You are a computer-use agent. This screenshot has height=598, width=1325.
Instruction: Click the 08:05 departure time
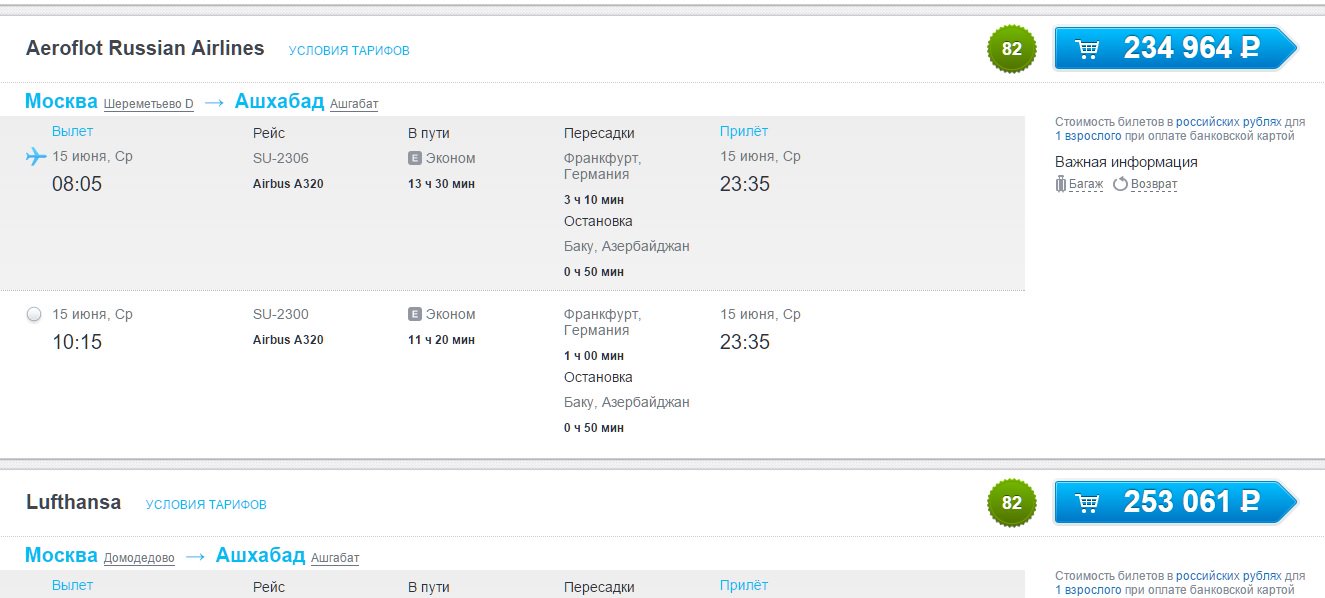tap(77, 184)
